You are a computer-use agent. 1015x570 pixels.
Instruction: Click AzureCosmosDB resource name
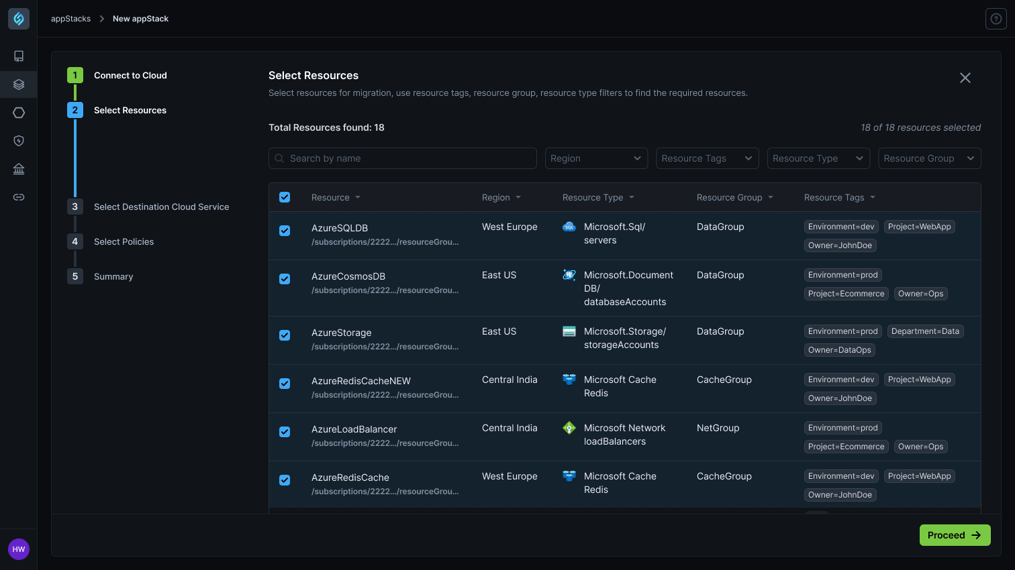pos(348,276)
